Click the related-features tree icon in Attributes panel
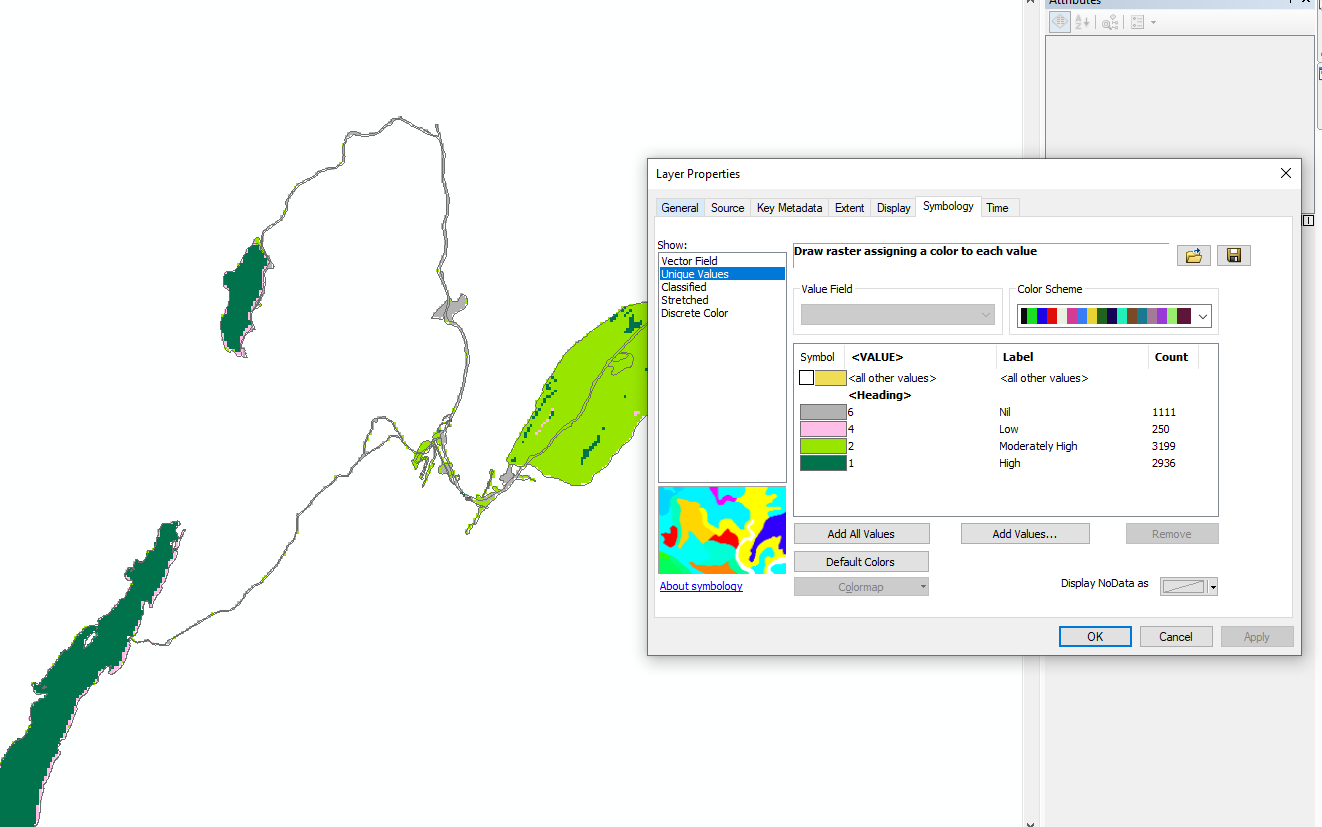 pyautogui.click(x=1110, y=22)
